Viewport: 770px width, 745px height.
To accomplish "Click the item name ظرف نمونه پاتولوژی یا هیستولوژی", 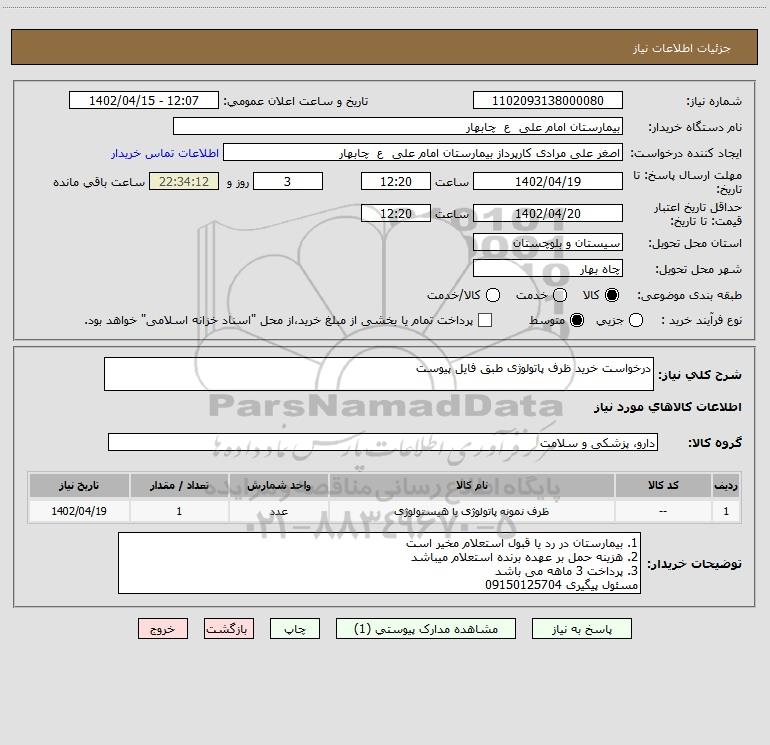I will click(471, 512).
